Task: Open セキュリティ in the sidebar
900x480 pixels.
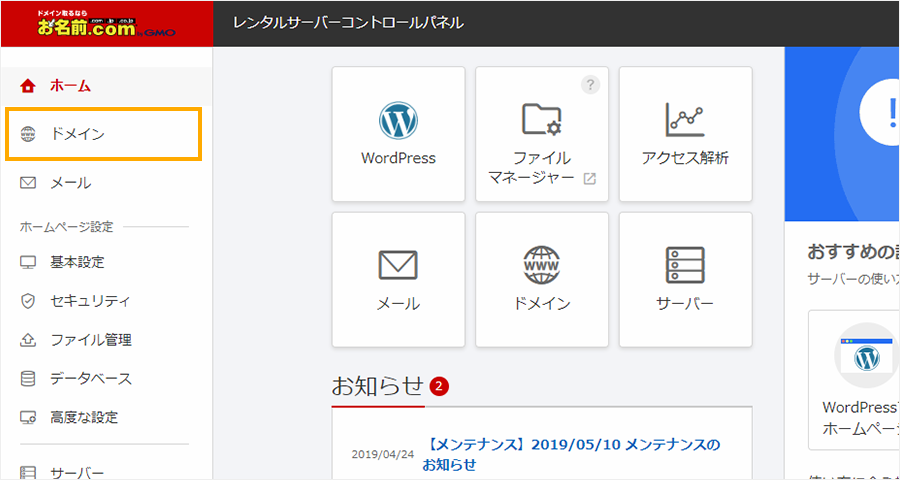Action: click(106, 301)
